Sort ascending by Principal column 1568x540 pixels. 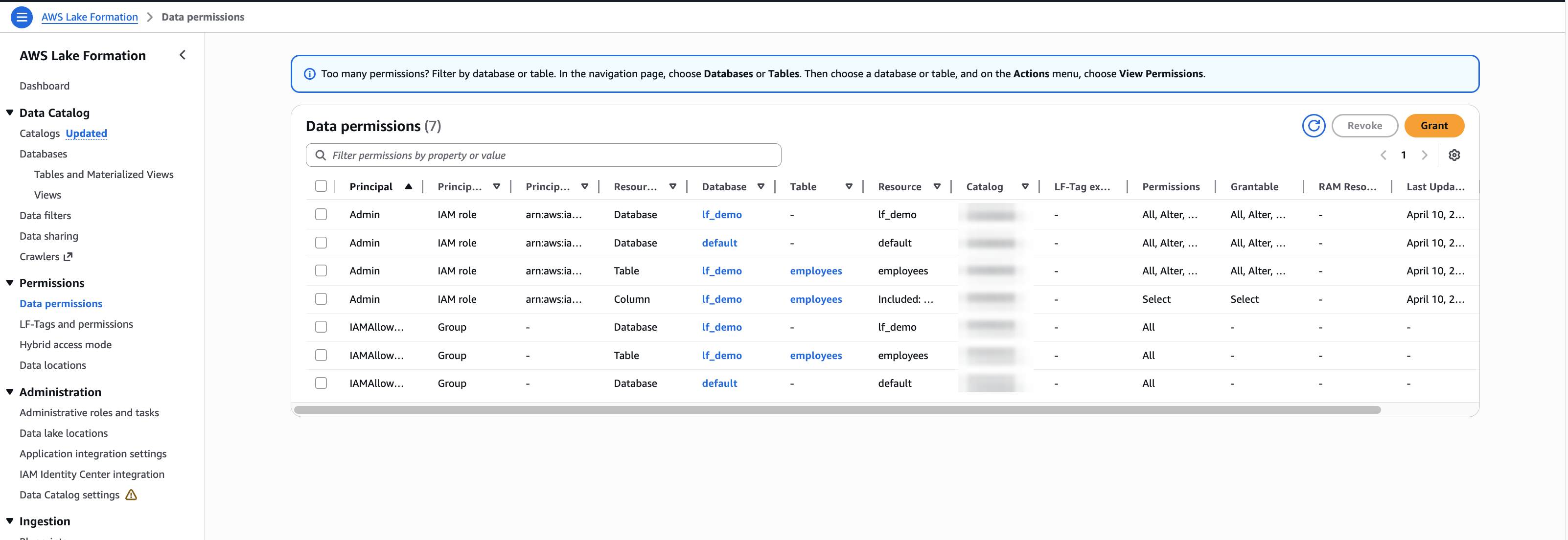tap(409, 187)
